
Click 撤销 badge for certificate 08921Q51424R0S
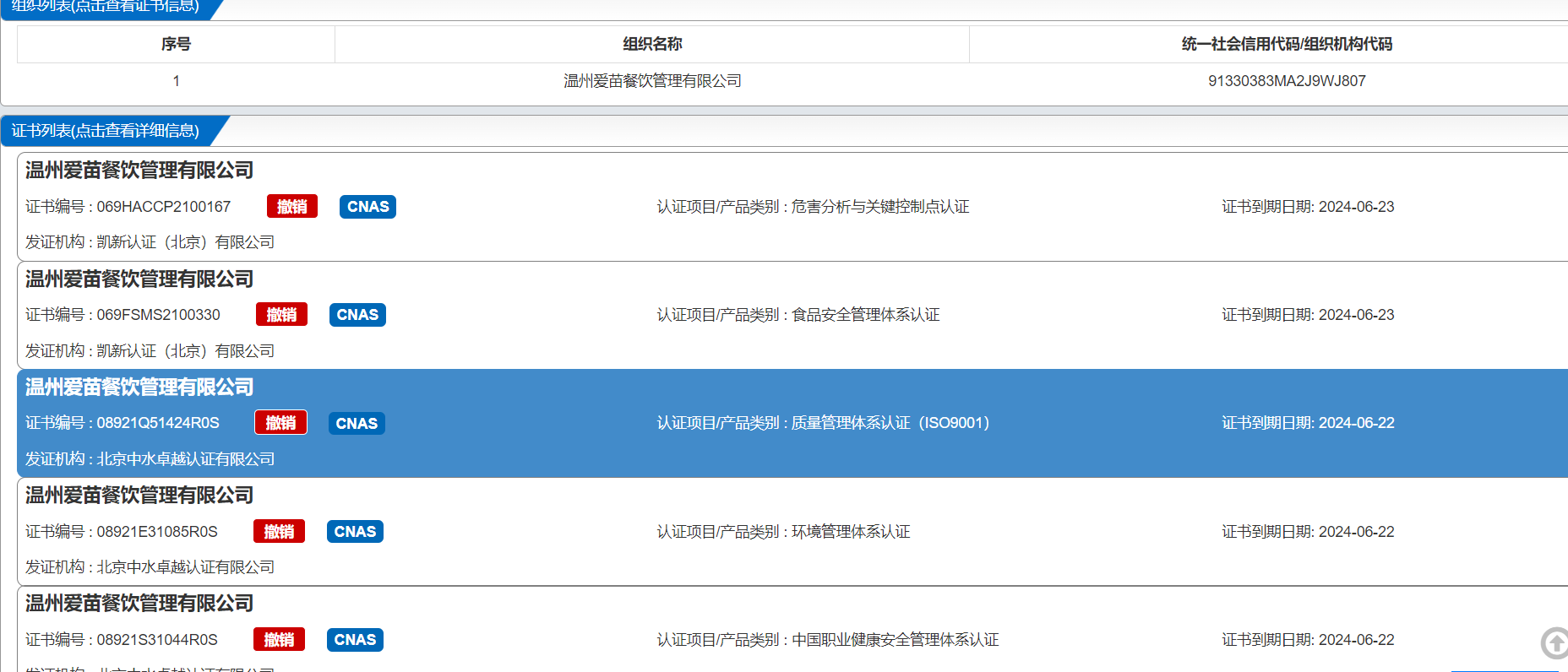280,423
